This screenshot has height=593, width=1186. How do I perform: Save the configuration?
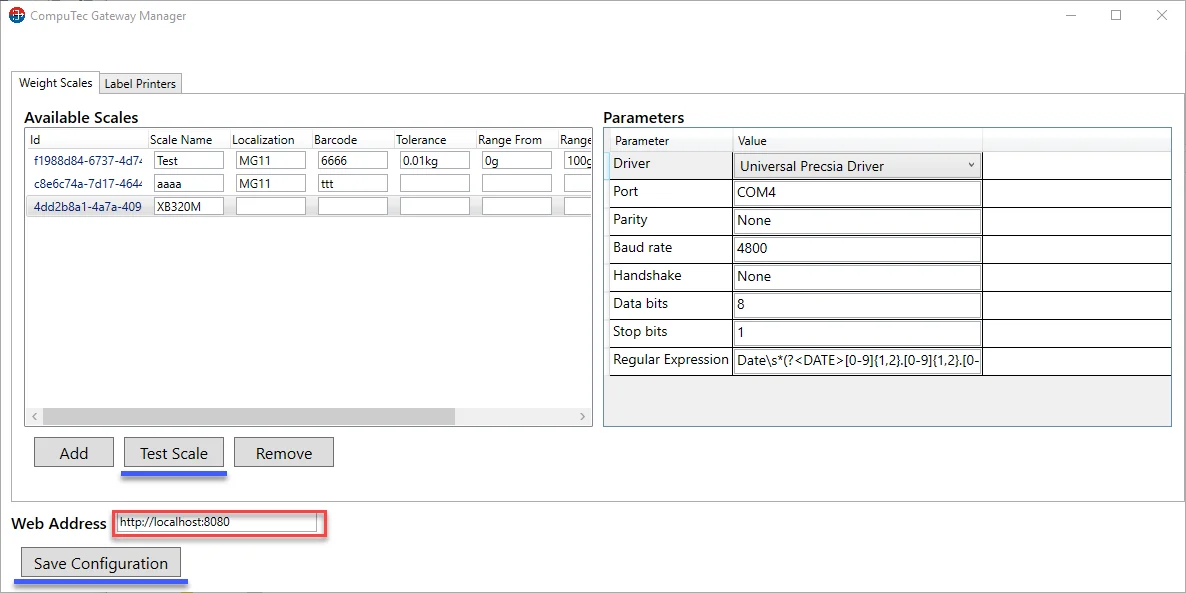101,563
